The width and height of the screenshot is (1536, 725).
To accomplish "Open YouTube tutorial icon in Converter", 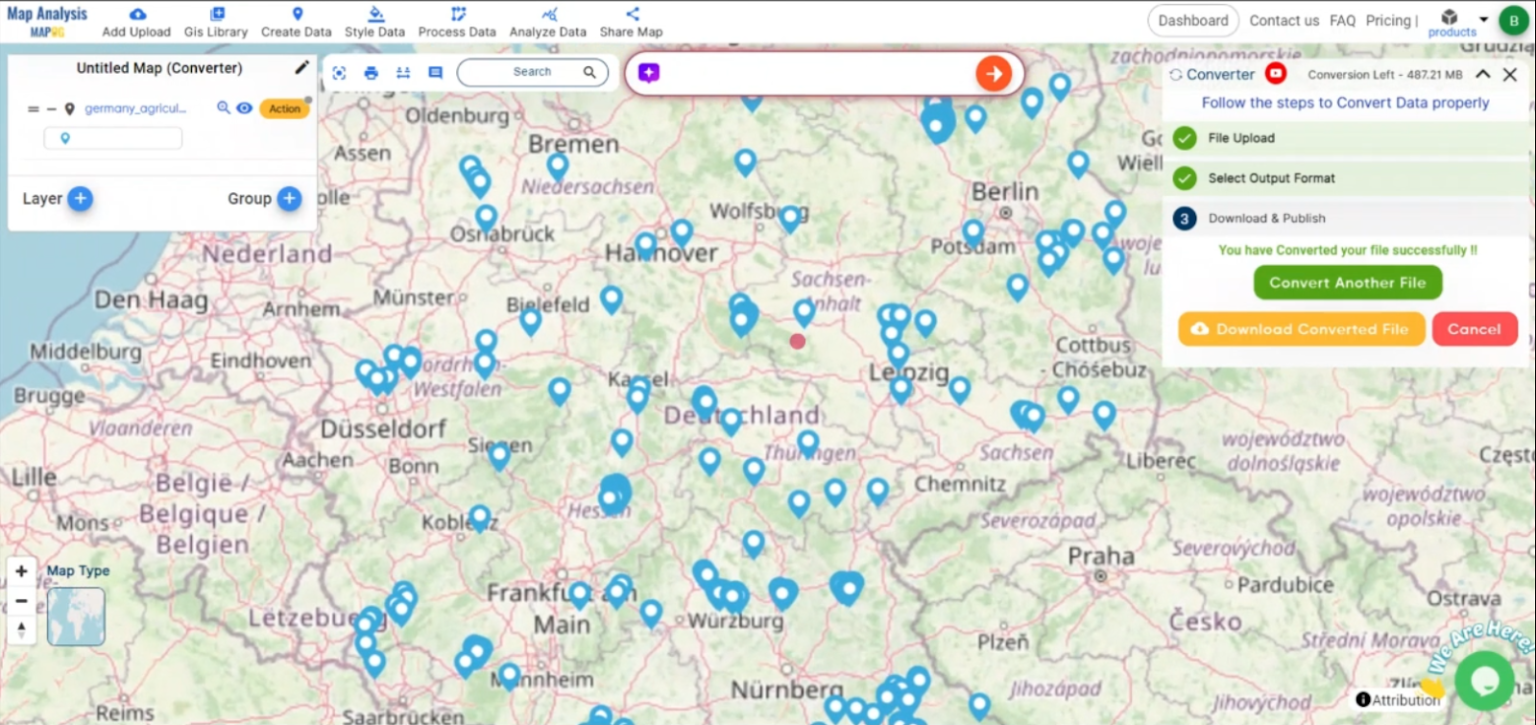I will [x=1275, y=74].
